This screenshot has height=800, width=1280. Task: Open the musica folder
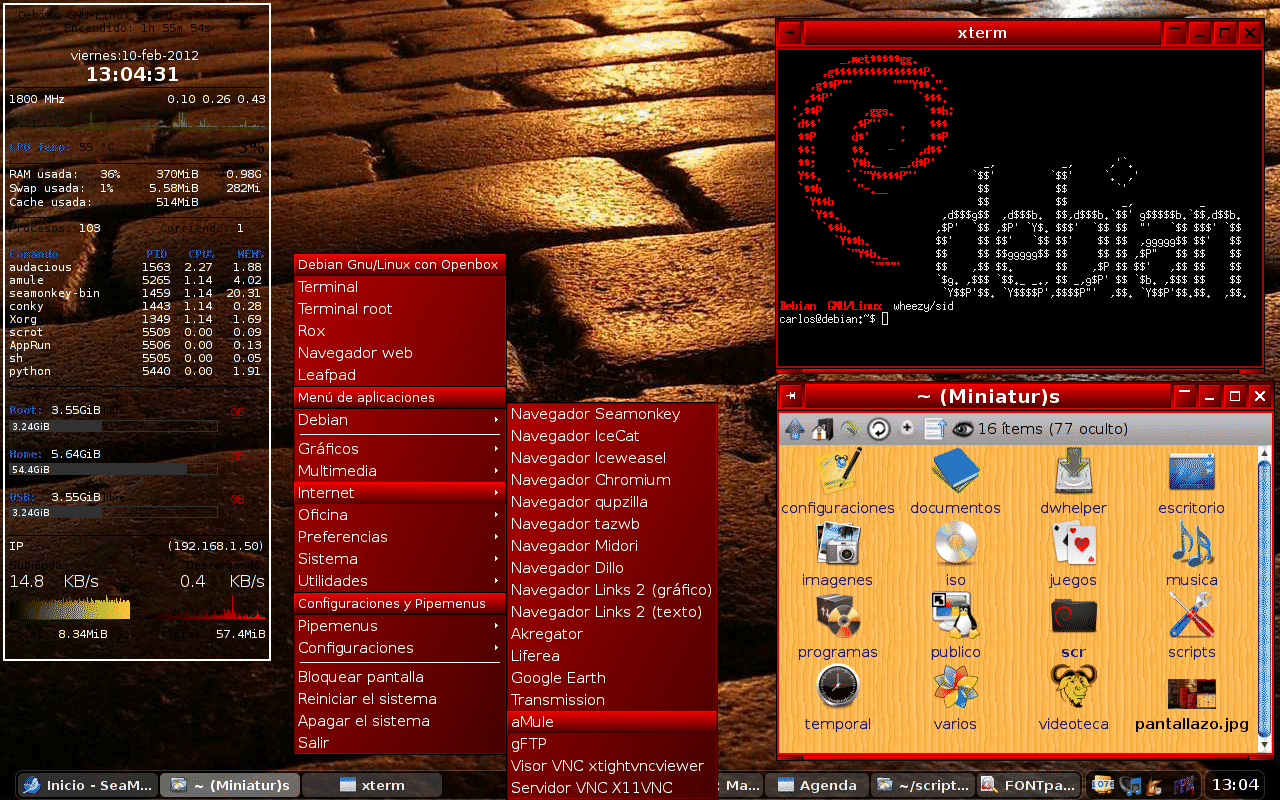(x=1191, y=554)
